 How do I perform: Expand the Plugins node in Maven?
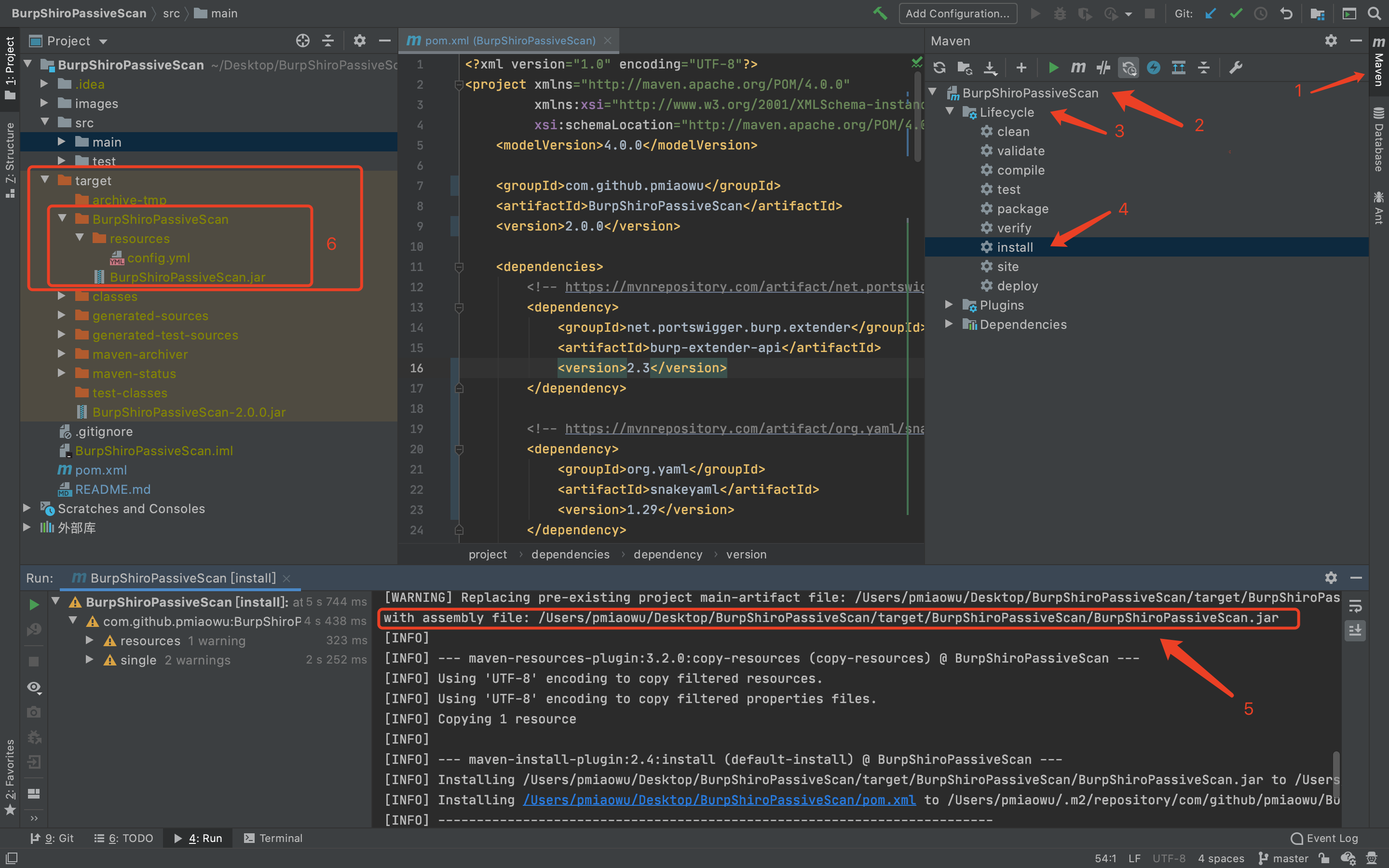pyautogui.click(x=949, y=305)
